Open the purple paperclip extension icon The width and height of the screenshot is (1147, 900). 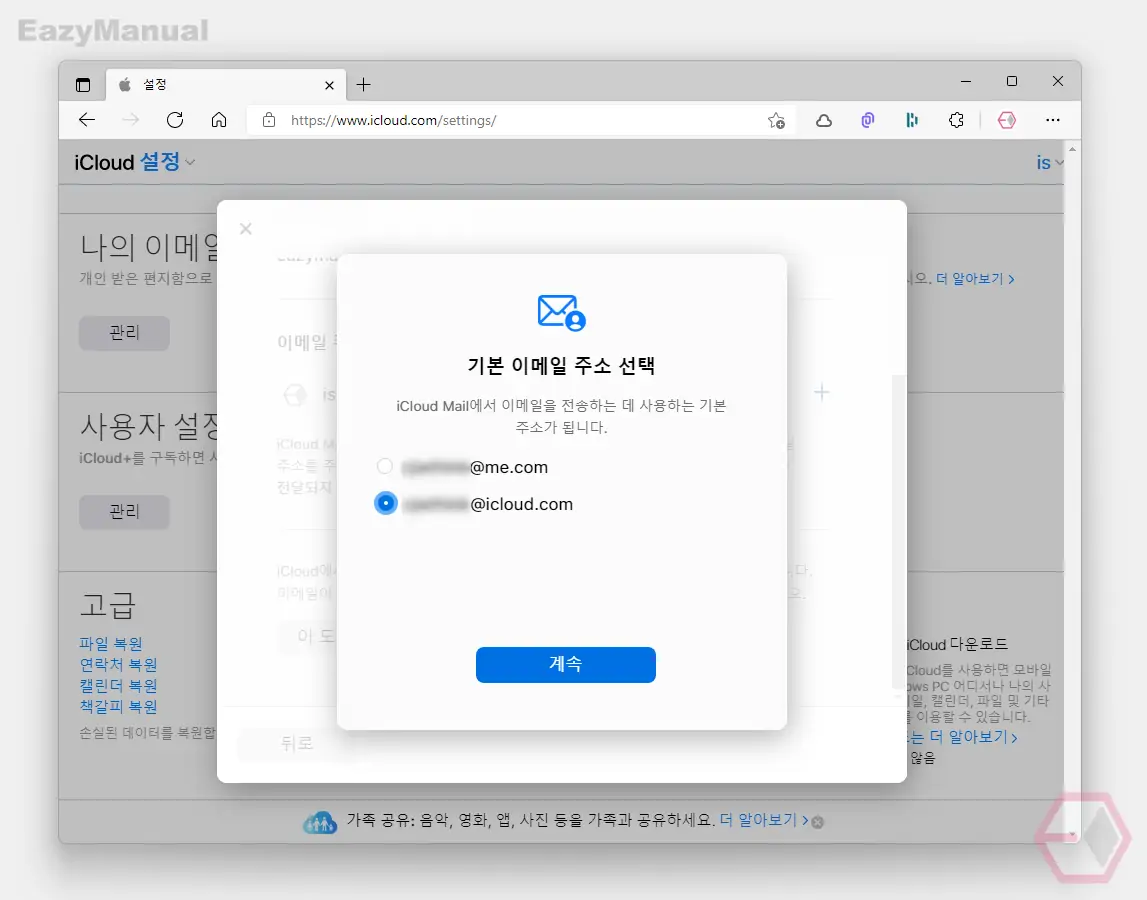click(x=868, y=120)
